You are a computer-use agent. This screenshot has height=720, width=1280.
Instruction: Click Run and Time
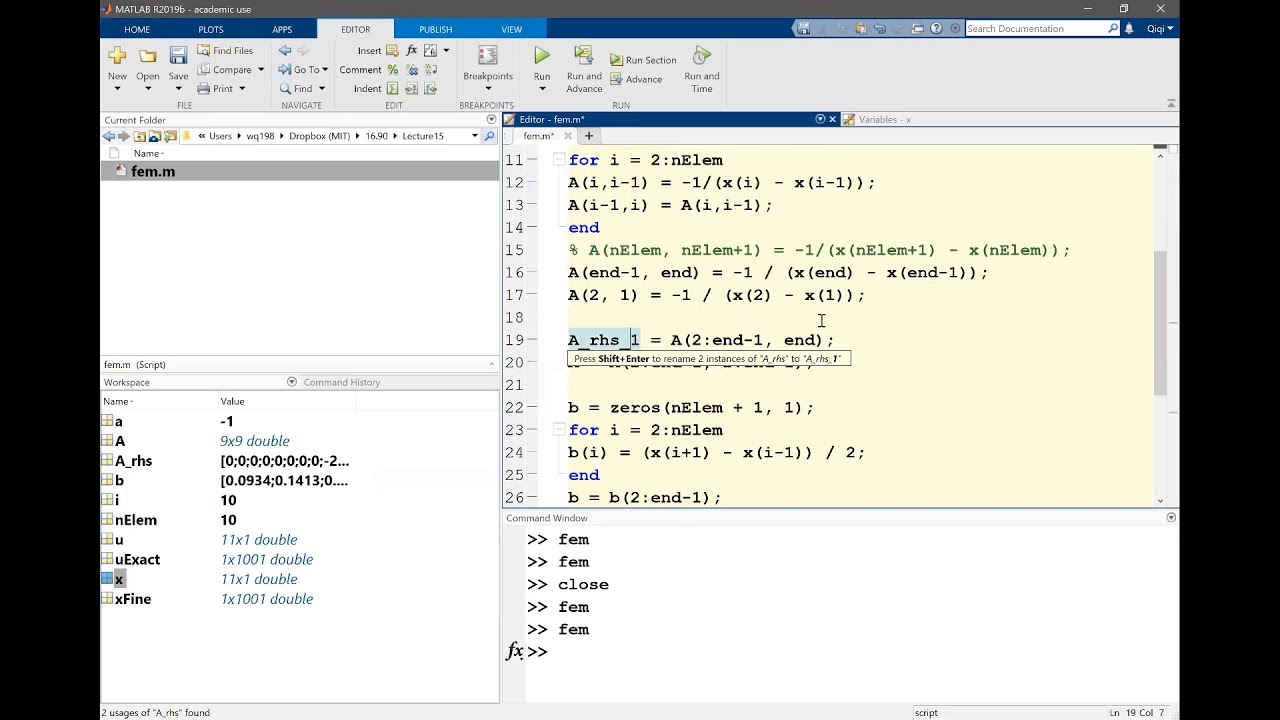tap(702, 68)
